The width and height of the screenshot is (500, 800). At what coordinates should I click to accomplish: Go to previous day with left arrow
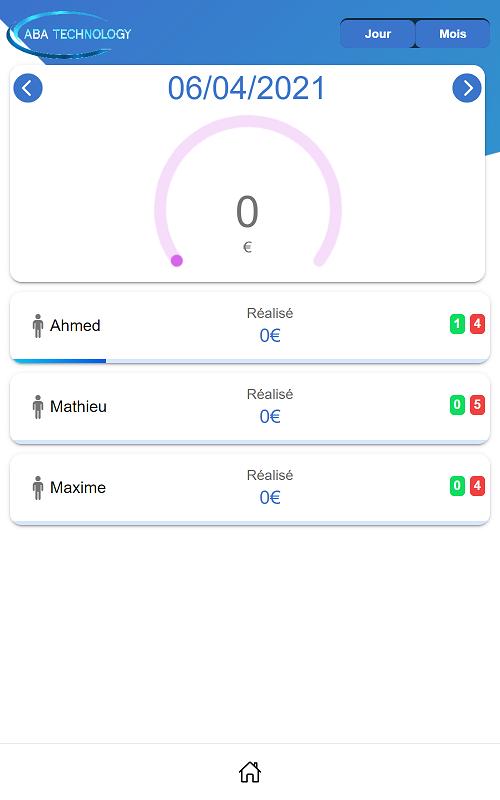[x=28, y=88]
